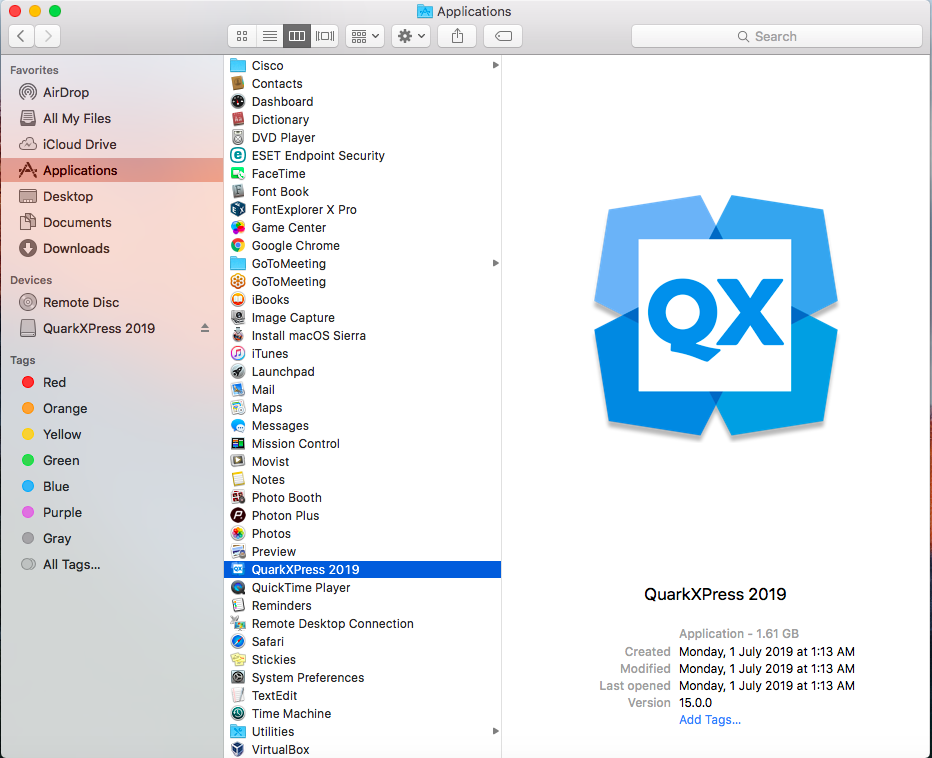
Task: Select the QuickTime Player icon
Action: pos(238,587)
